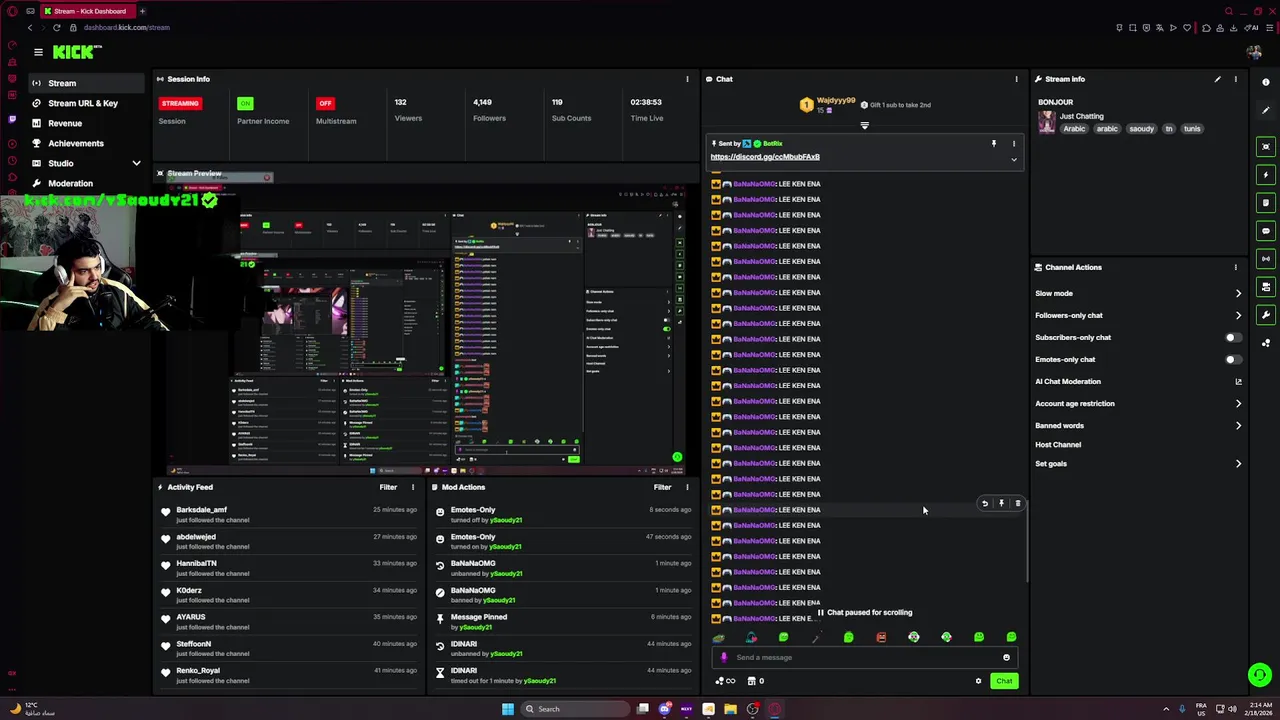Click Send a message input field
Screen dimensions: 1280x720
point(864,657)
